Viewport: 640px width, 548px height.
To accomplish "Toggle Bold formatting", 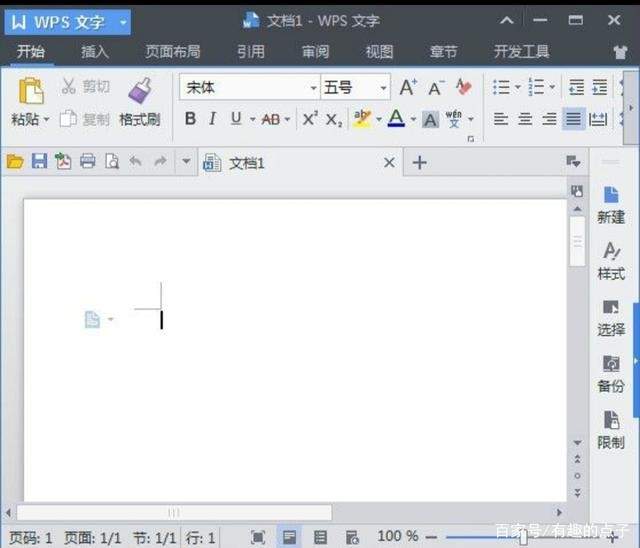I will (x=190, y=119).
